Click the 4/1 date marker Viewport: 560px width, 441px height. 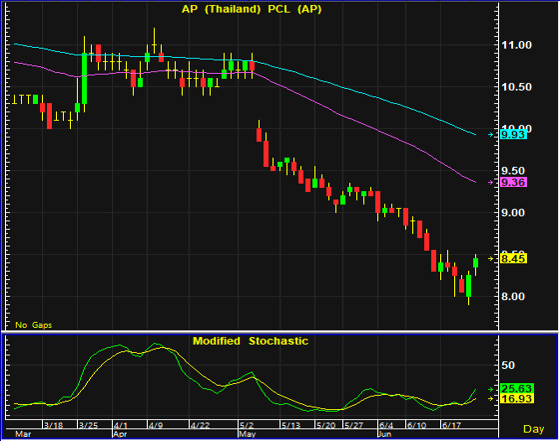pos(121,425)
